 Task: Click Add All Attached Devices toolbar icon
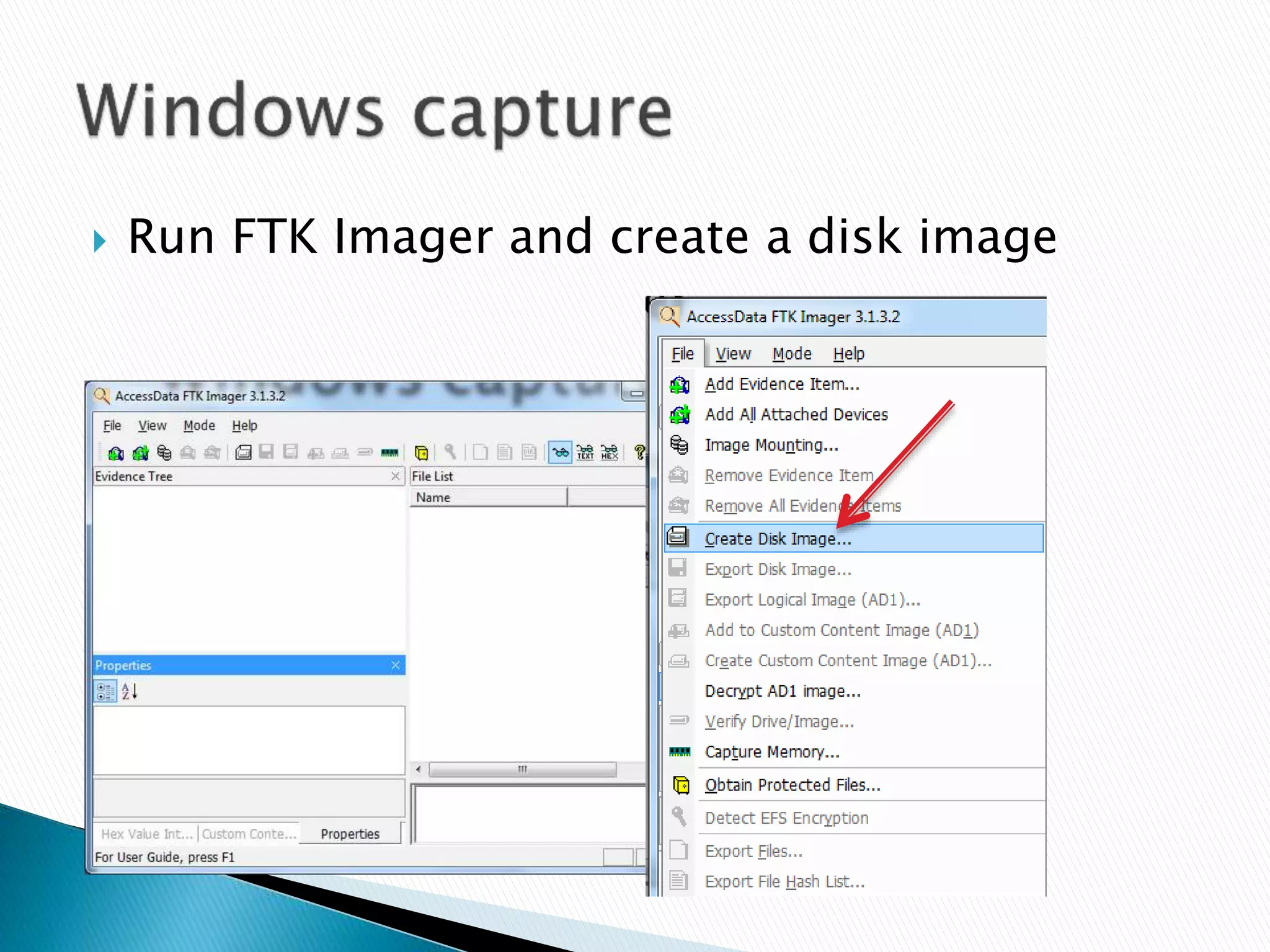[140, 452]
